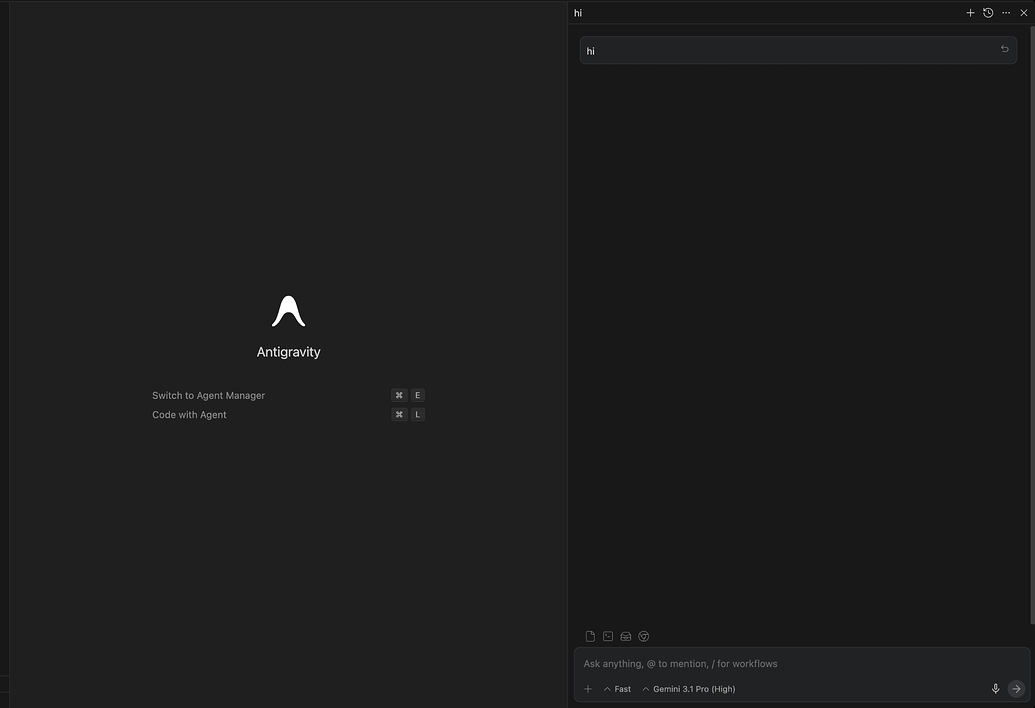Click the file document icon above the input

(590, 636)
